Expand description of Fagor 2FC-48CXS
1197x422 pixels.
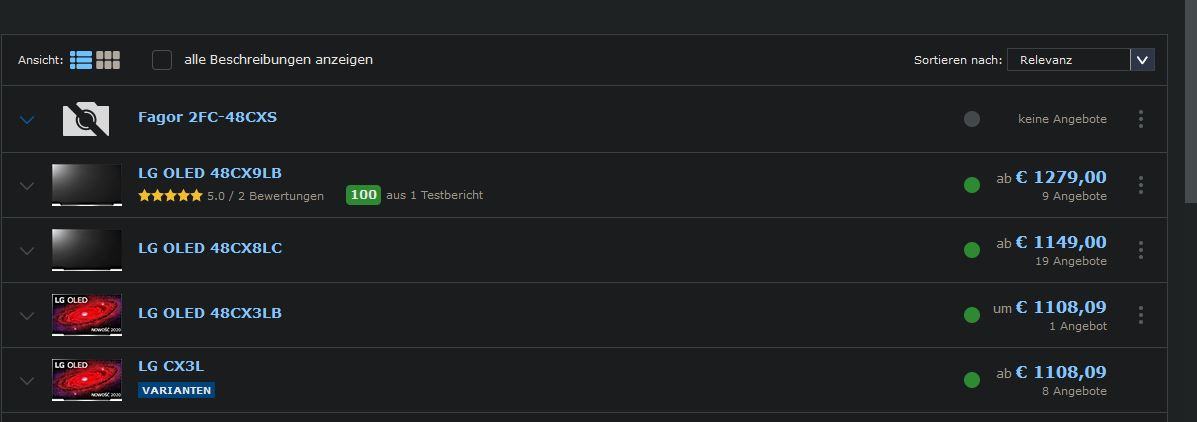point(27,120)
